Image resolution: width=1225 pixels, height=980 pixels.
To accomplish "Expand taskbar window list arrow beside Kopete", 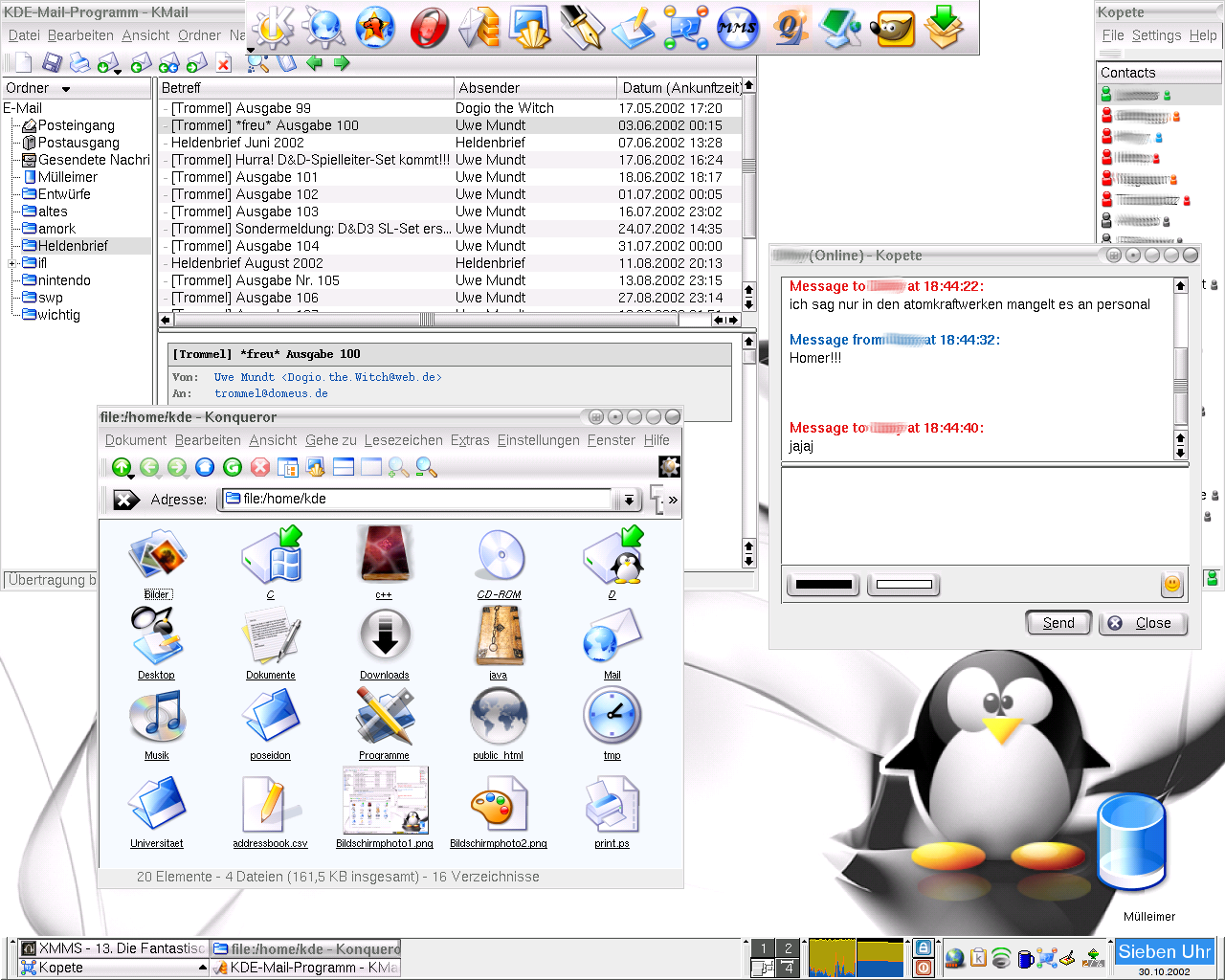I will pos(202,968).
